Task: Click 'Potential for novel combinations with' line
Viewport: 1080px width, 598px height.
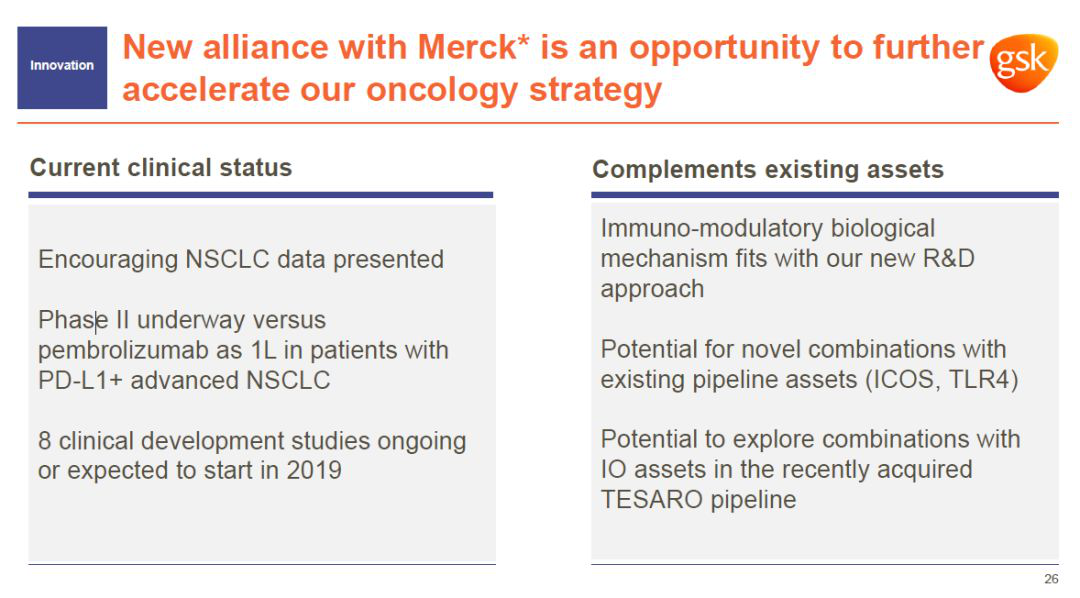Action: click(803, 349)
